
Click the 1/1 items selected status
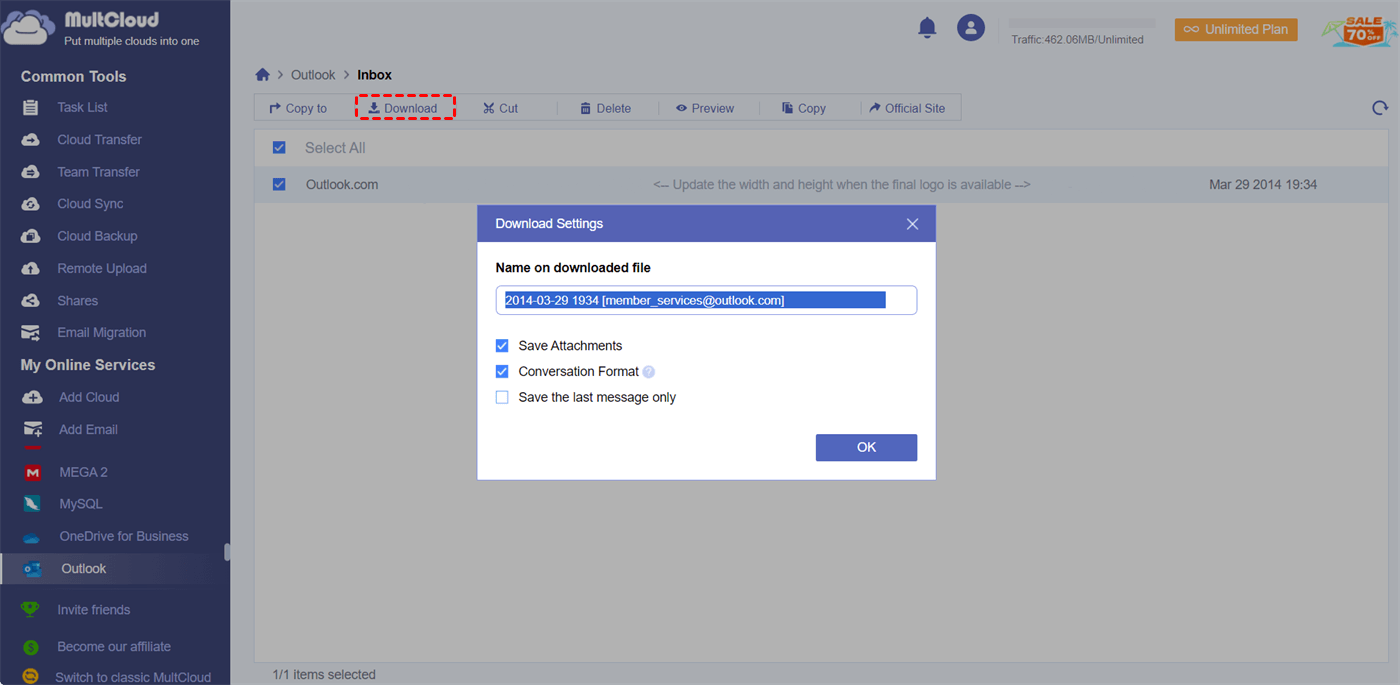click(x=324, y=675)
